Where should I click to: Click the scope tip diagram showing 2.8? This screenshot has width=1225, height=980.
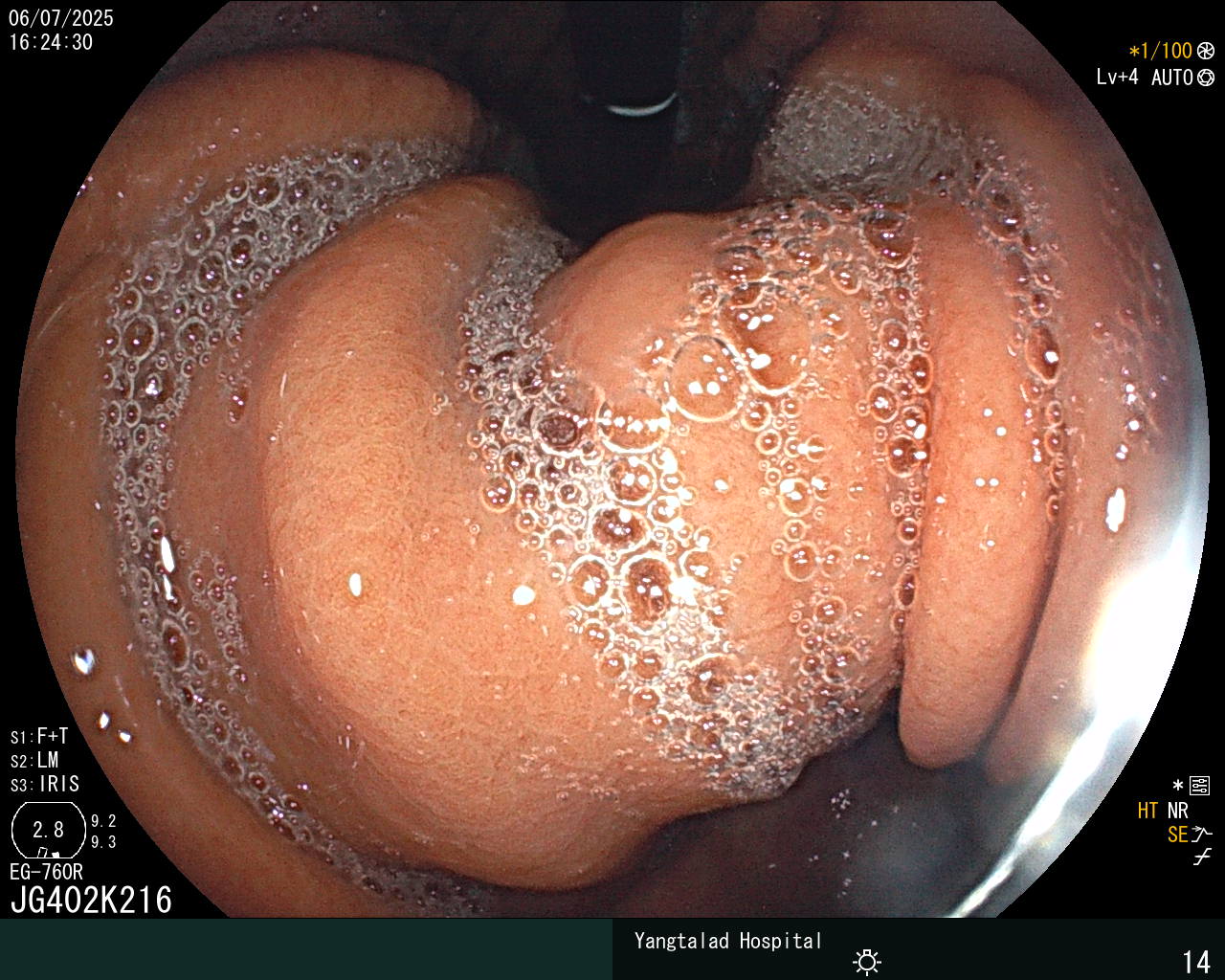[48, 830]
